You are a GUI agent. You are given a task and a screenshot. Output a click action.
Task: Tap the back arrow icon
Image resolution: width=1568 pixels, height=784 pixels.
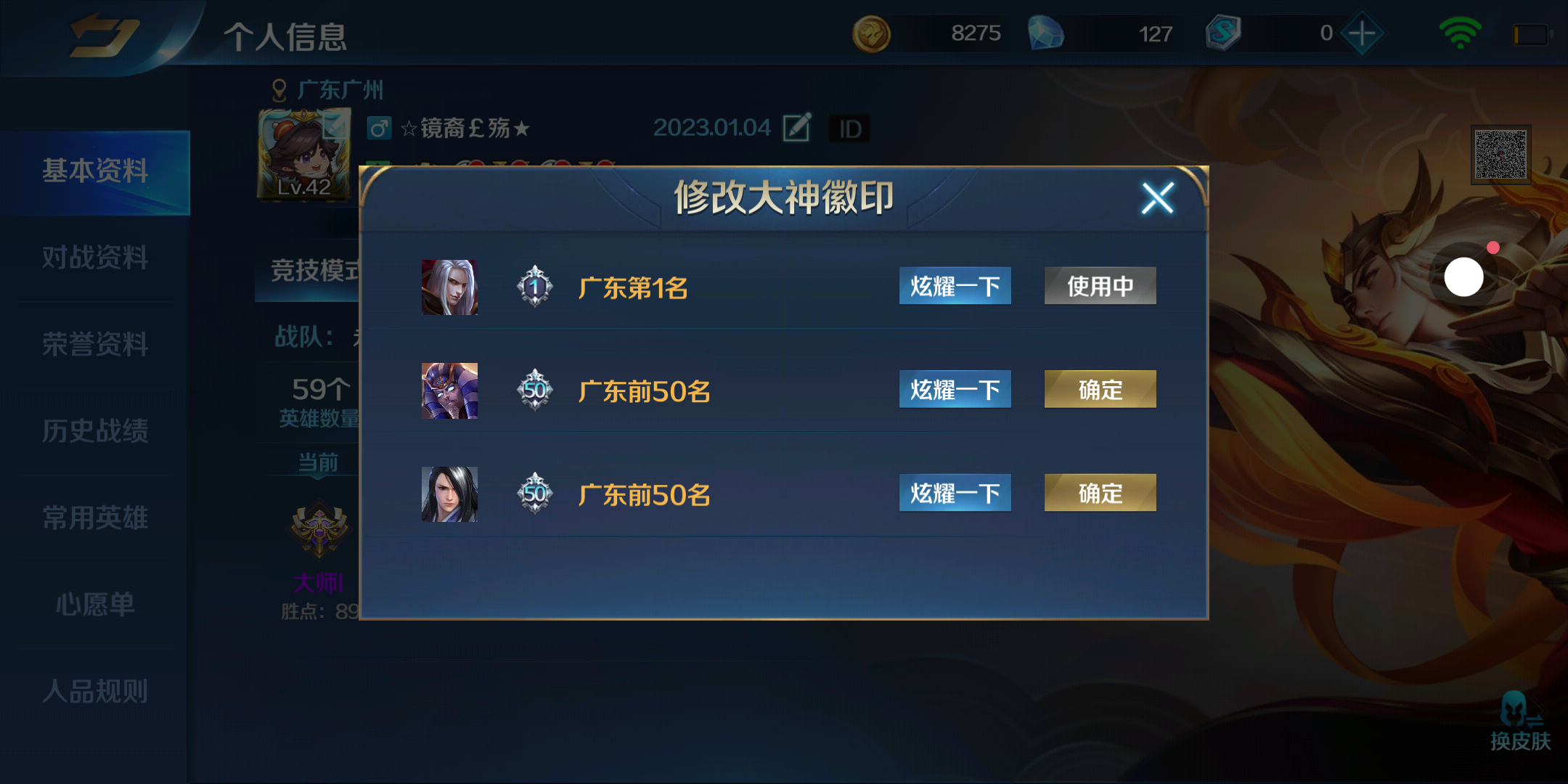coord(104,35)
